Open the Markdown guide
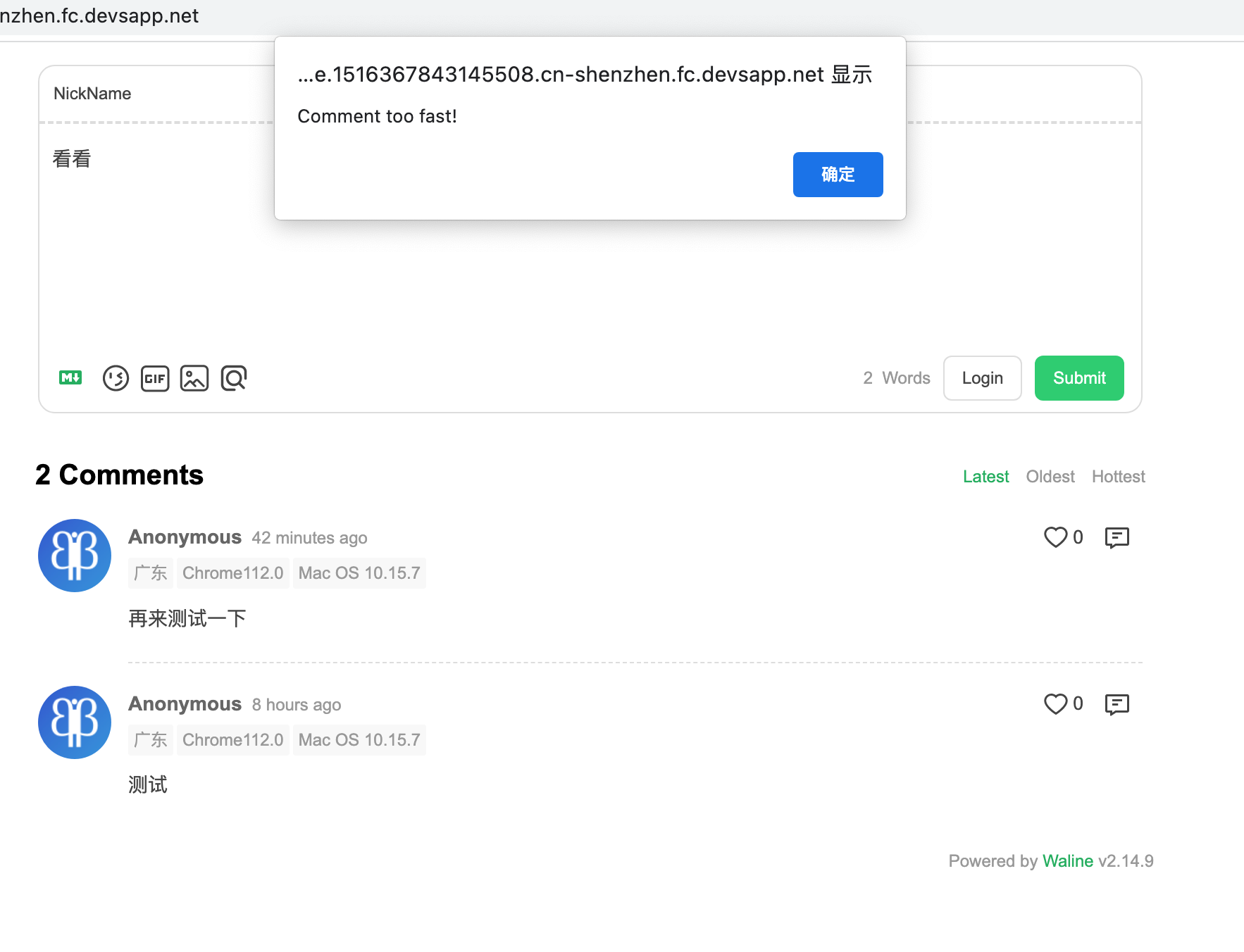The image size is (1244, 952). click(x=70, y=378)
